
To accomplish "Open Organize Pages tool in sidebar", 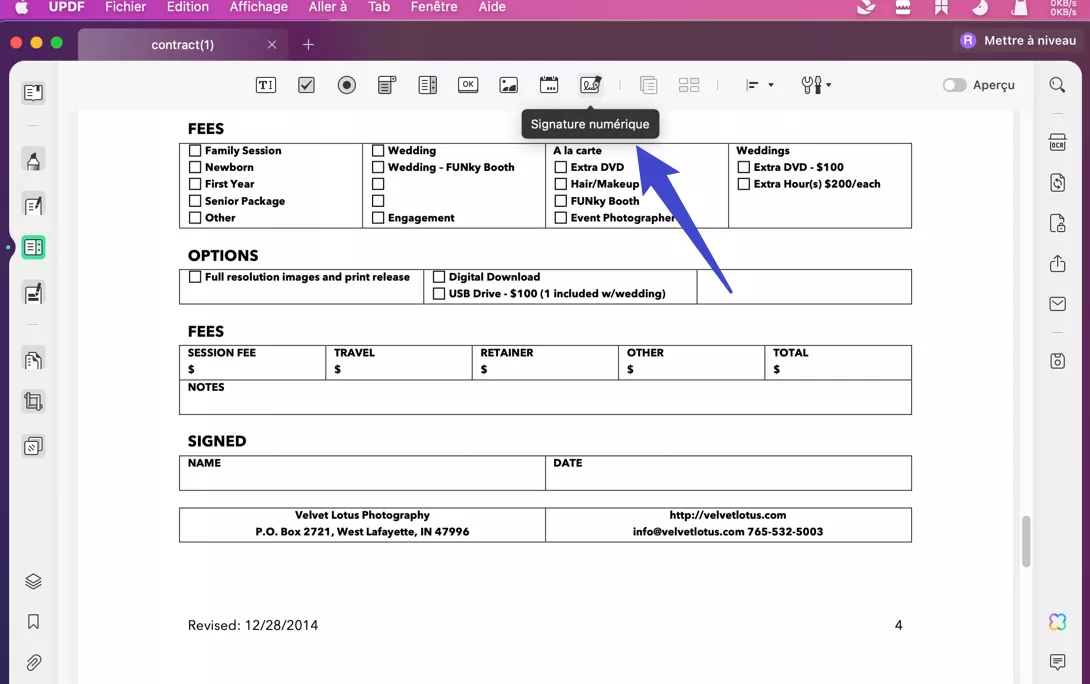I will point(33,359).
